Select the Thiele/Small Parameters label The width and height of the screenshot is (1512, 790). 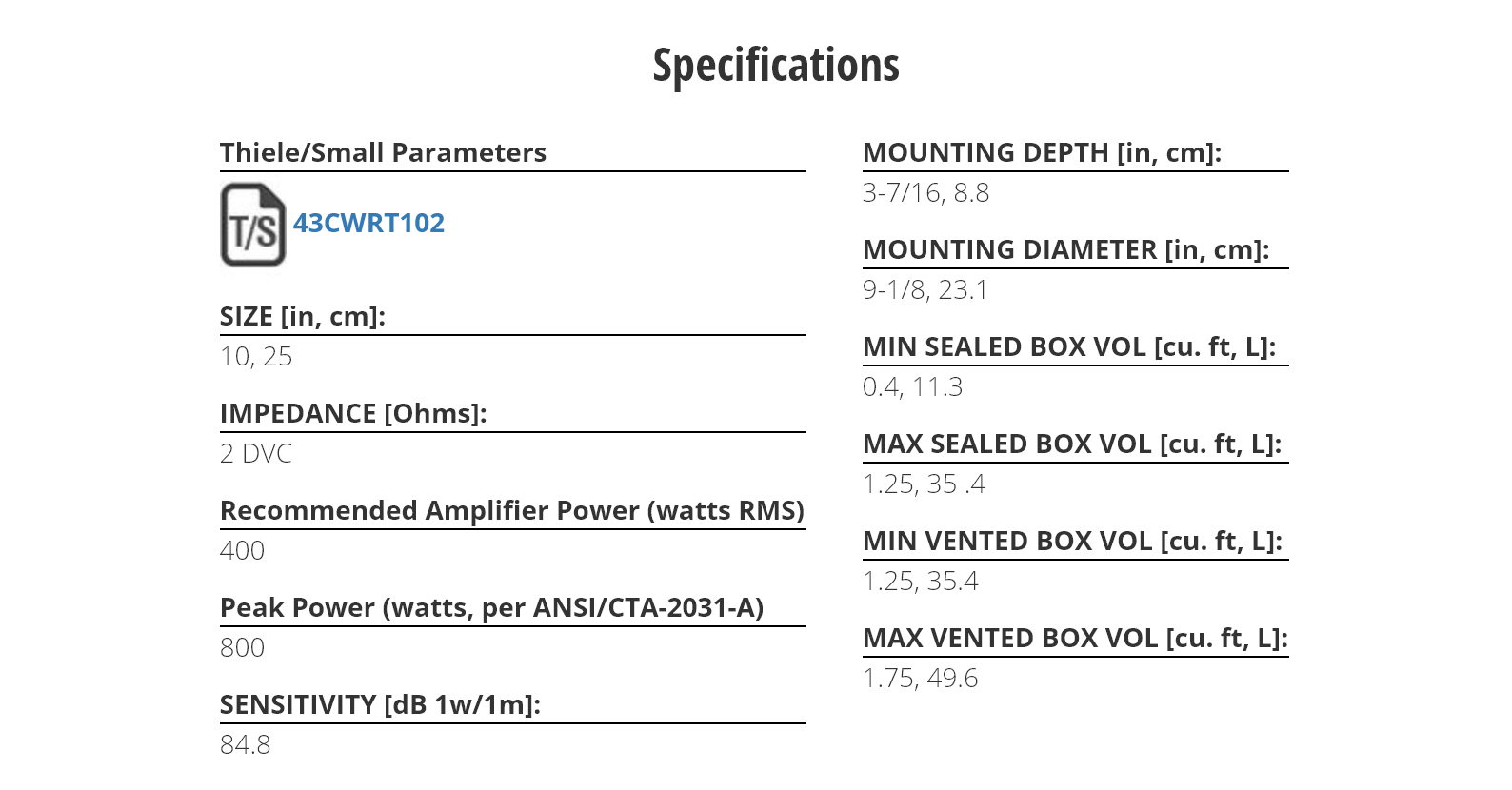click(383, 152)
